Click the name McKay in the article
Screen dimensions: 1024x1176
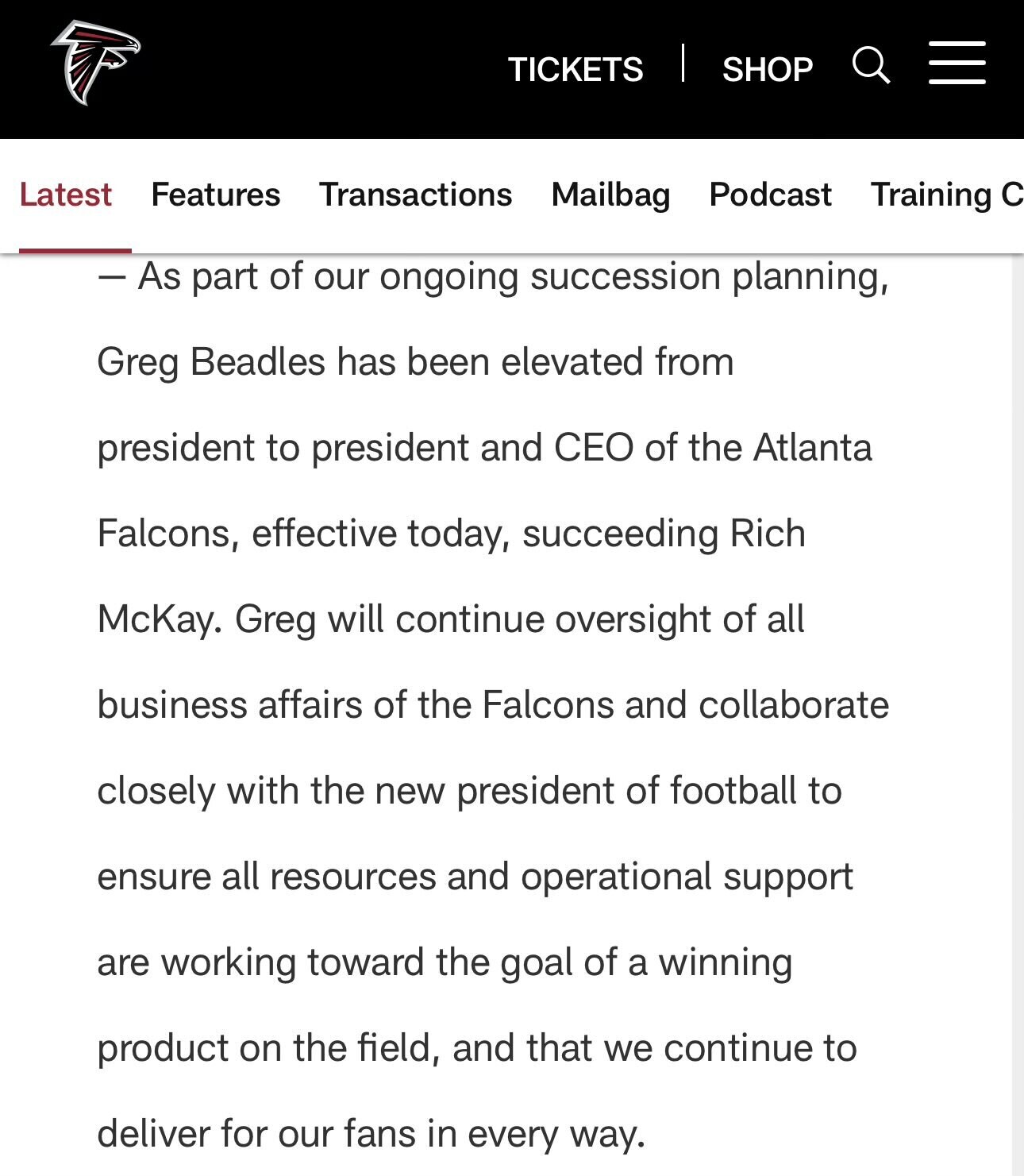point(157,619)
